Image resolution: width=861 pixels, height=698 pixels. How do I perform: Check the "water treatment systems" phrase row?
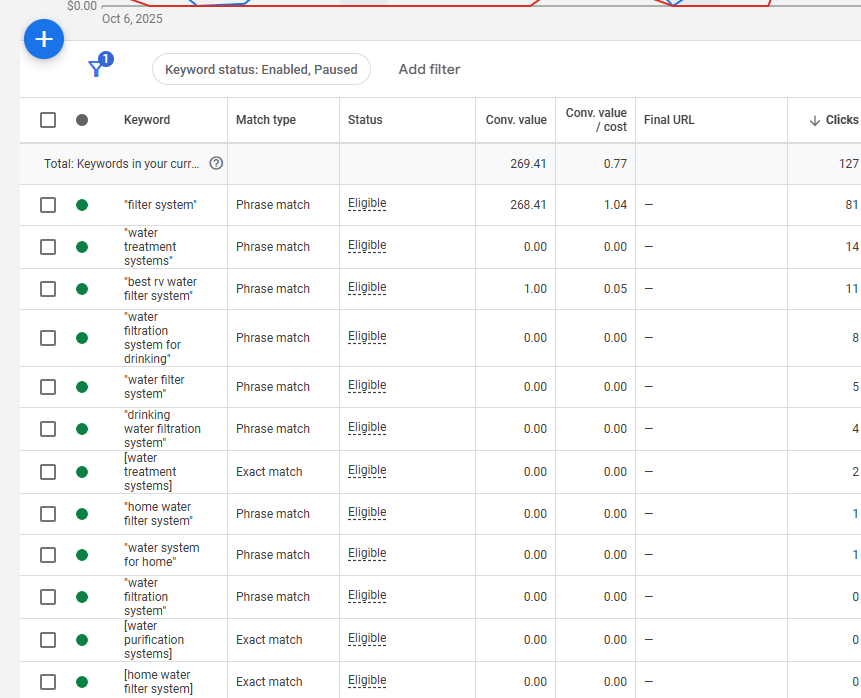(x=48, y=247)
